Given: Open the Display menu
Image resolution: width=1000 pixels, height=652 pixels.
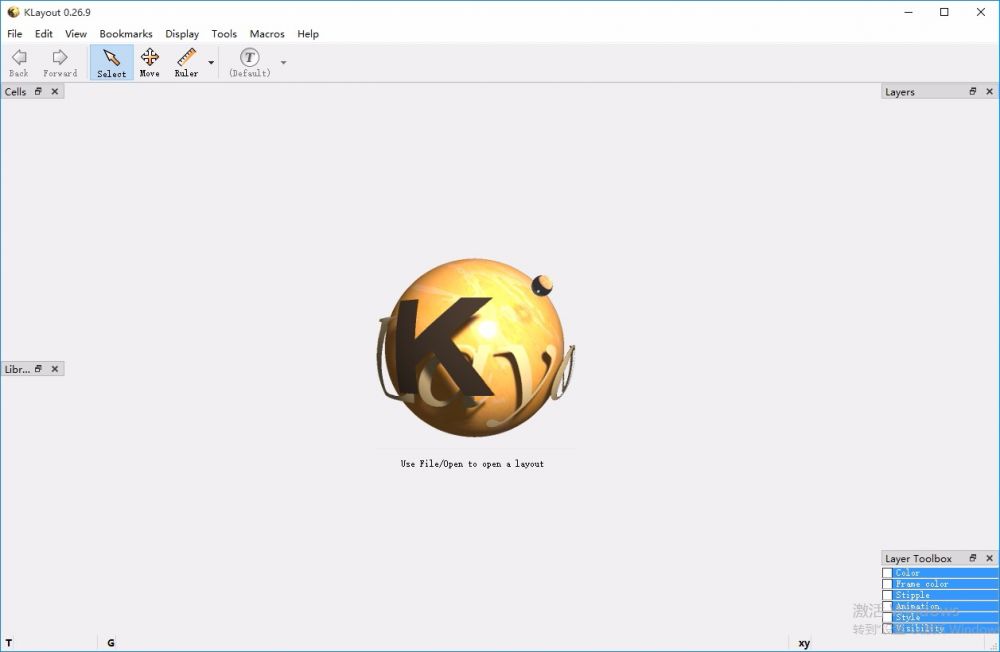Looking at the screenshot, I should [x=182, y=34].
